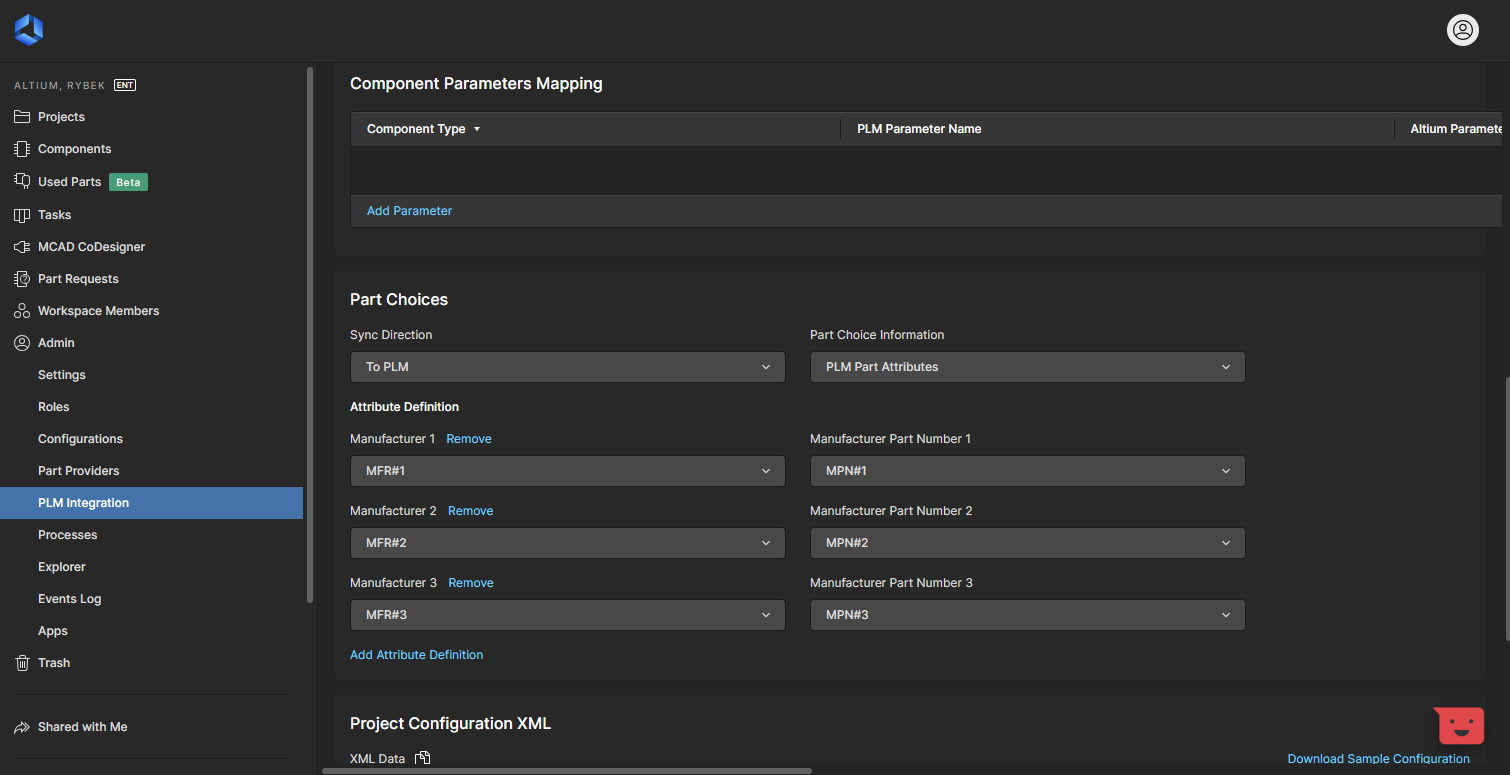Click the sidebar vertical scrollbar
Screen dimensions: 1510x775
point(310,335)
